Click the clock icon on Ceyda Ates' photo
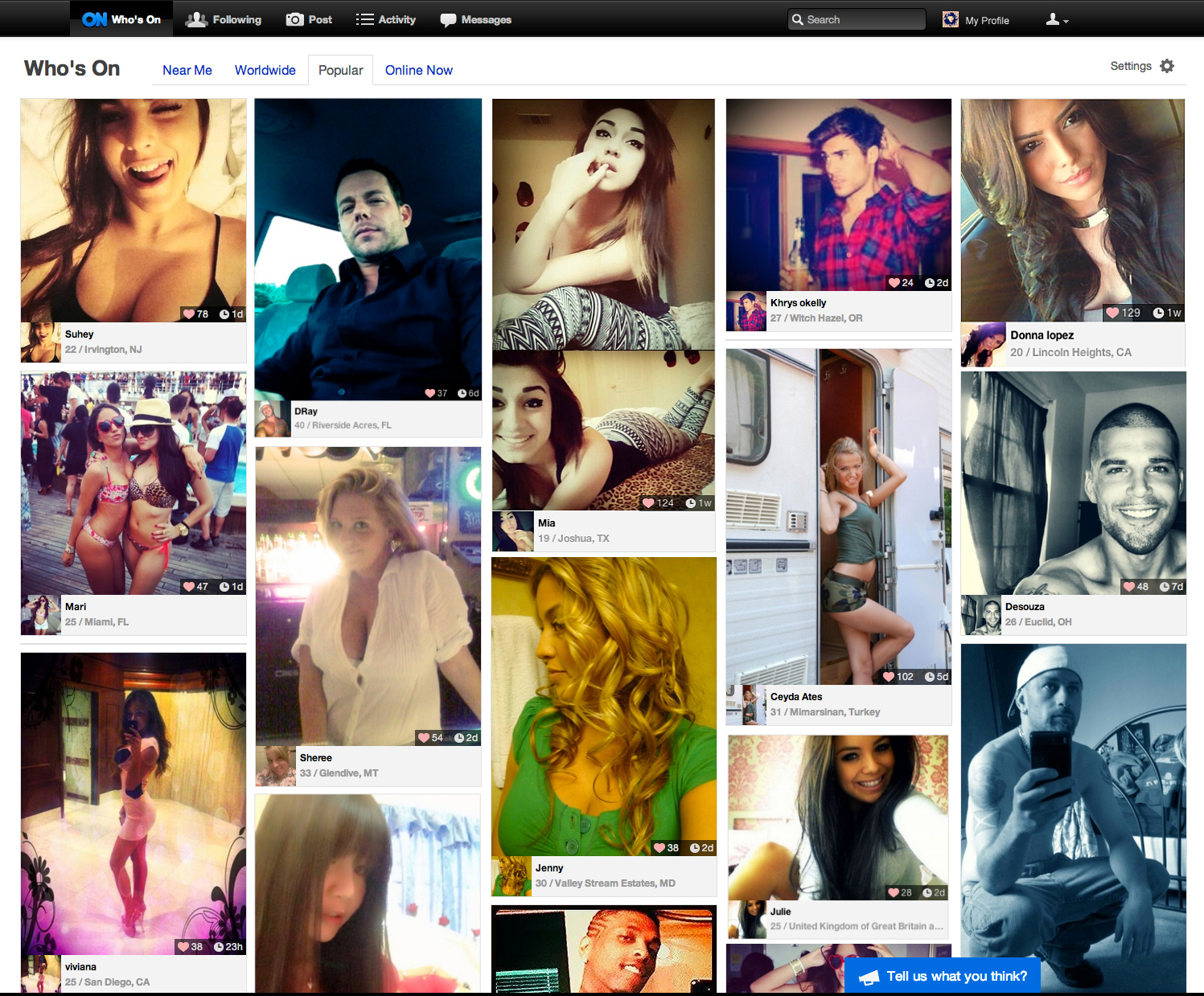Screen dimensions: 1204x996 (930, 677)
